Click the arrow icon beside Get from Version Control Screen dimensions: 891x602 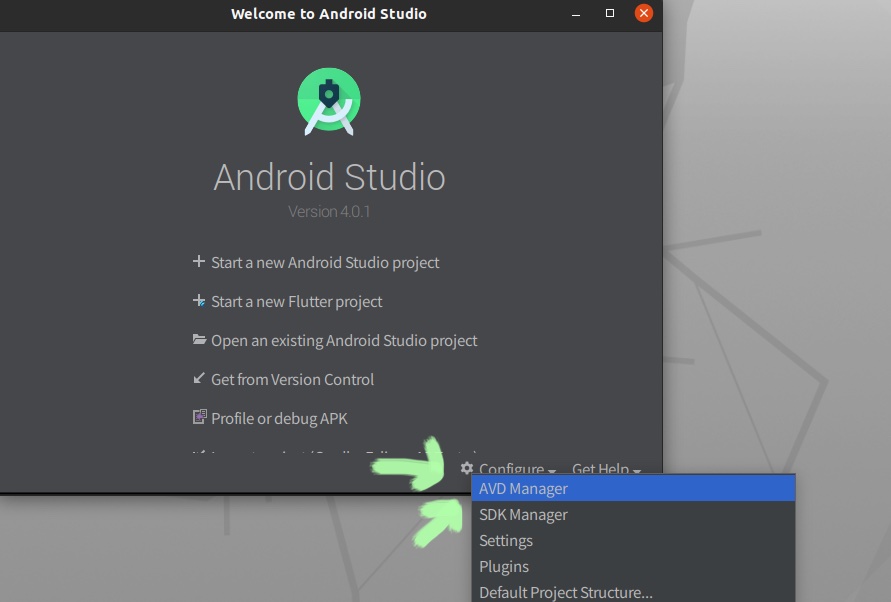pos(198,378)
